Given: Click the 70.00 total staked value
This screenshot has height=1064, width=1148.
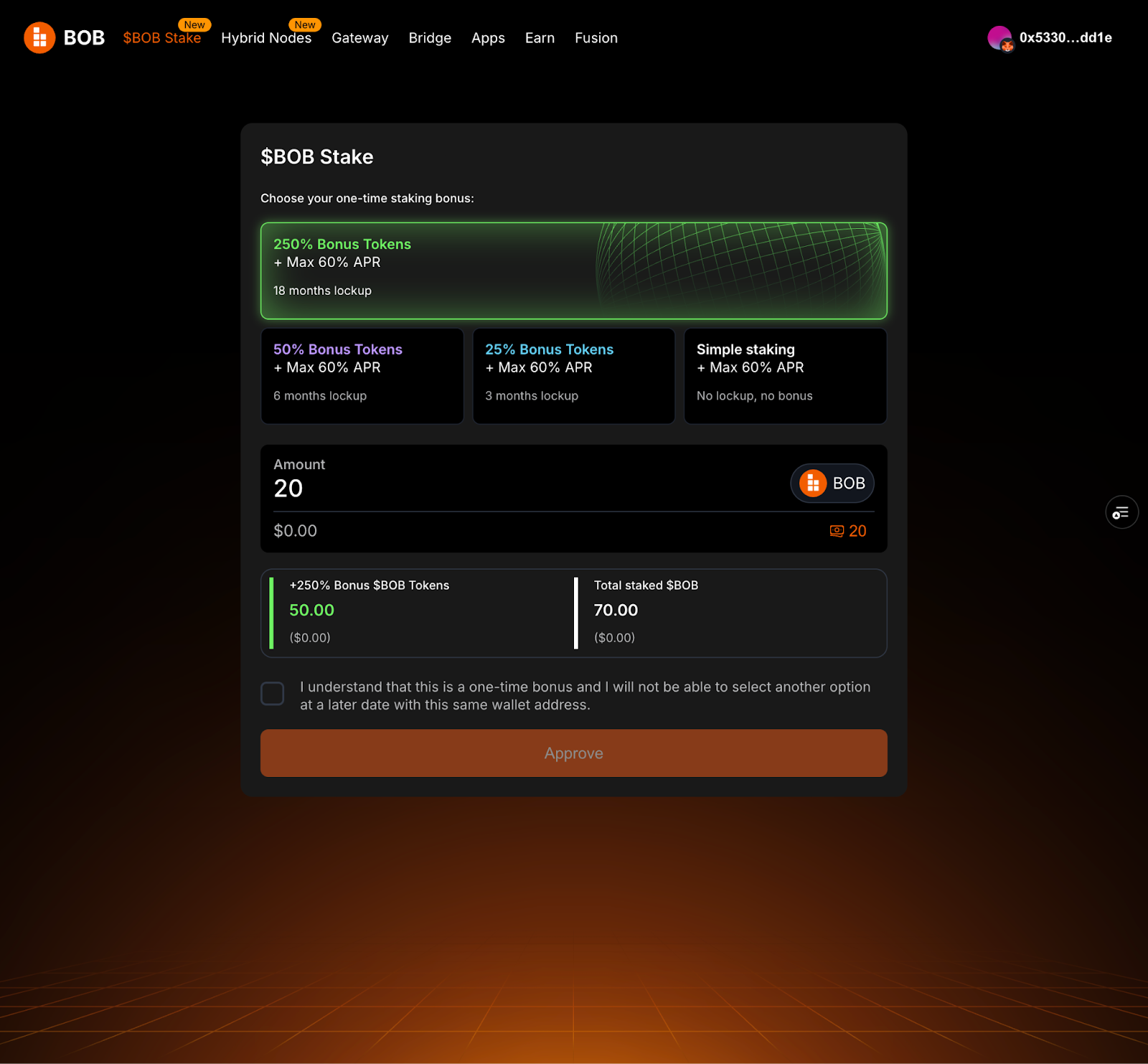Looking at the screenshot, I should click(x=616, y=611).
